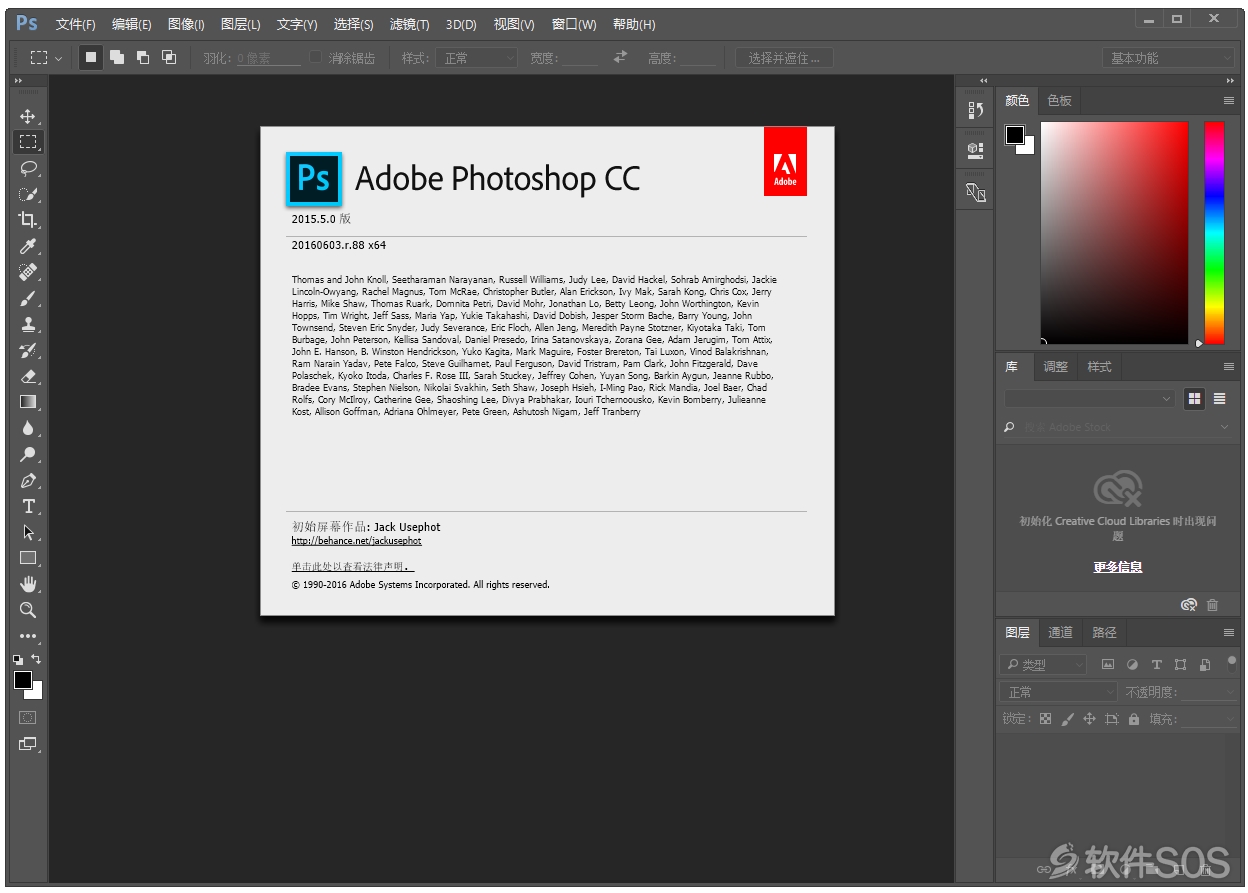The image size is (1248, 893).
Task: Switch Libraries to grid view
Action: click(x=1194, y=398)
